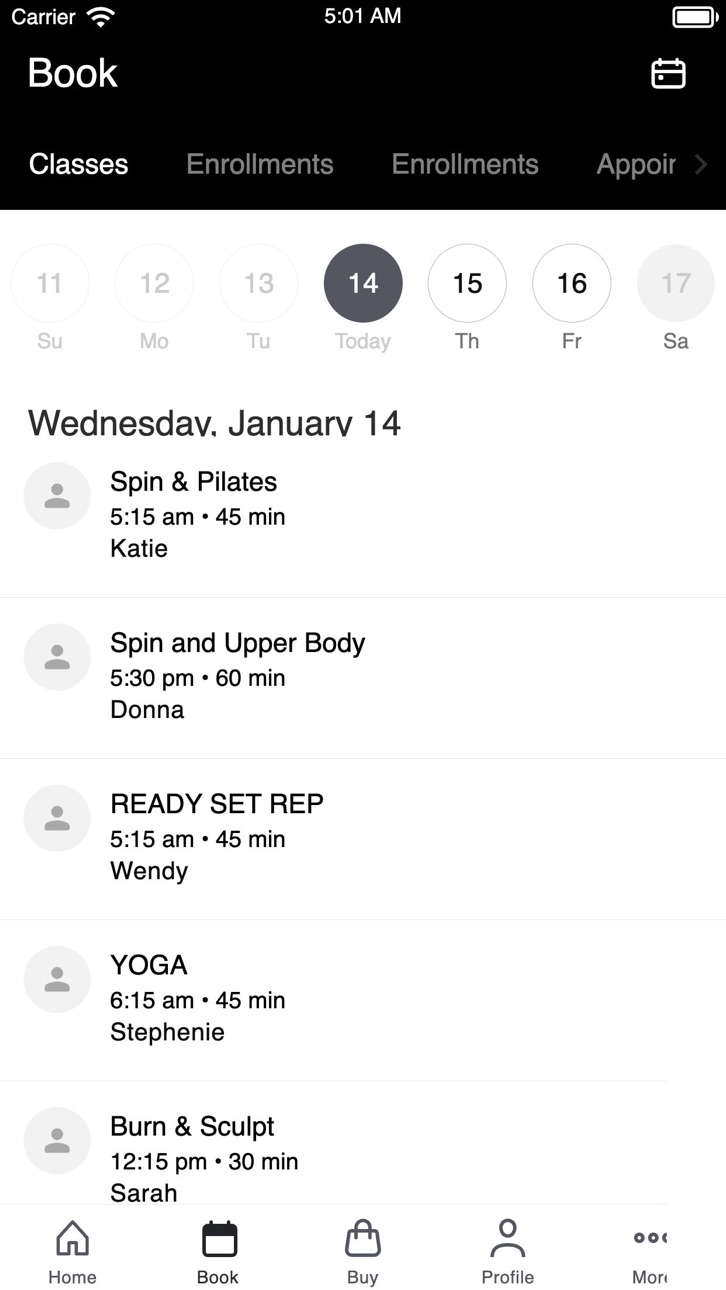Image resolution: width=726 pixels, height=1290 pixels.
Task: Tap the avatar next to YOGA
Action: click(57, 979)
